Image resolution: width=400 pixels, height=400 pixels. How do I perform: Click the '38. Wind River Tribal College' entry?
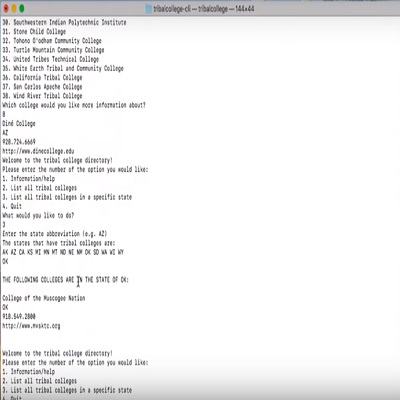[x=42, y=96]
